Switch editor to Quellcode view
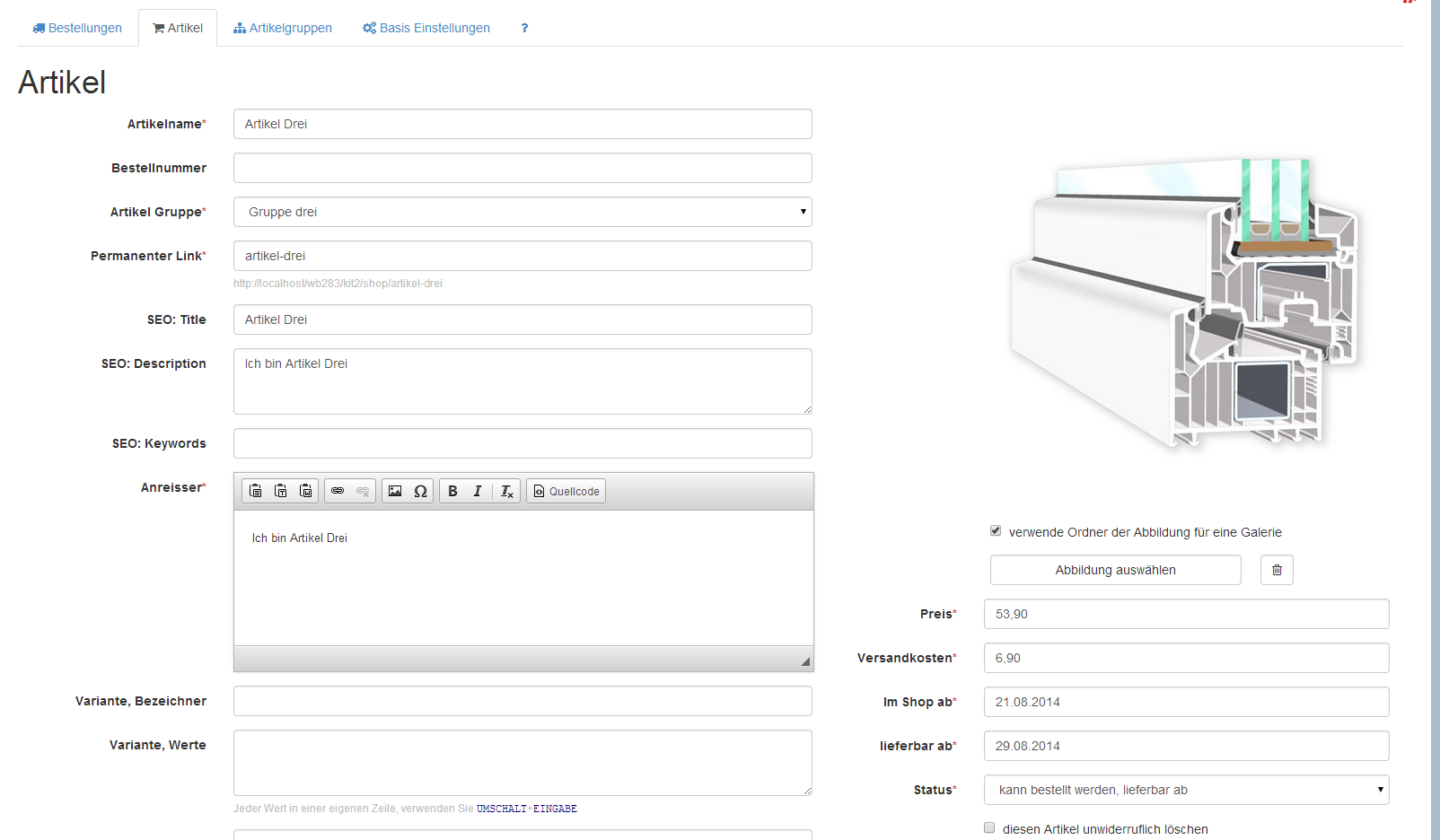Image resolution: width=1440 pixels, height=840 pixels. point(566,491)
